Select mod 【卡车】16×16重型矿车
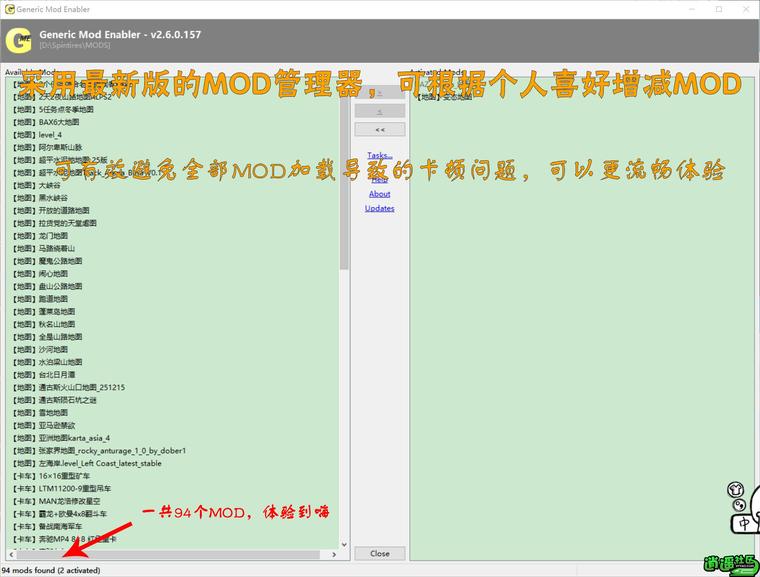The height and width of the screenshot is (577, 760). [51, 476]
